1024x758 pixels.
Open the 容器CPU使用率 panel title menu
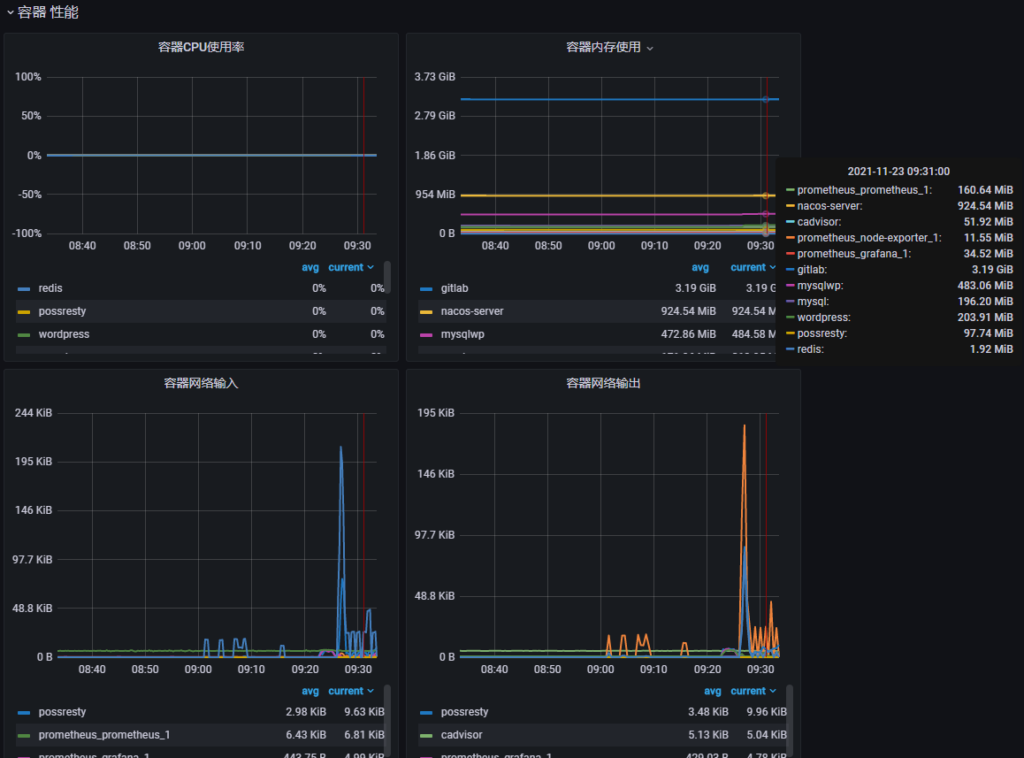(x=201, y=47)
